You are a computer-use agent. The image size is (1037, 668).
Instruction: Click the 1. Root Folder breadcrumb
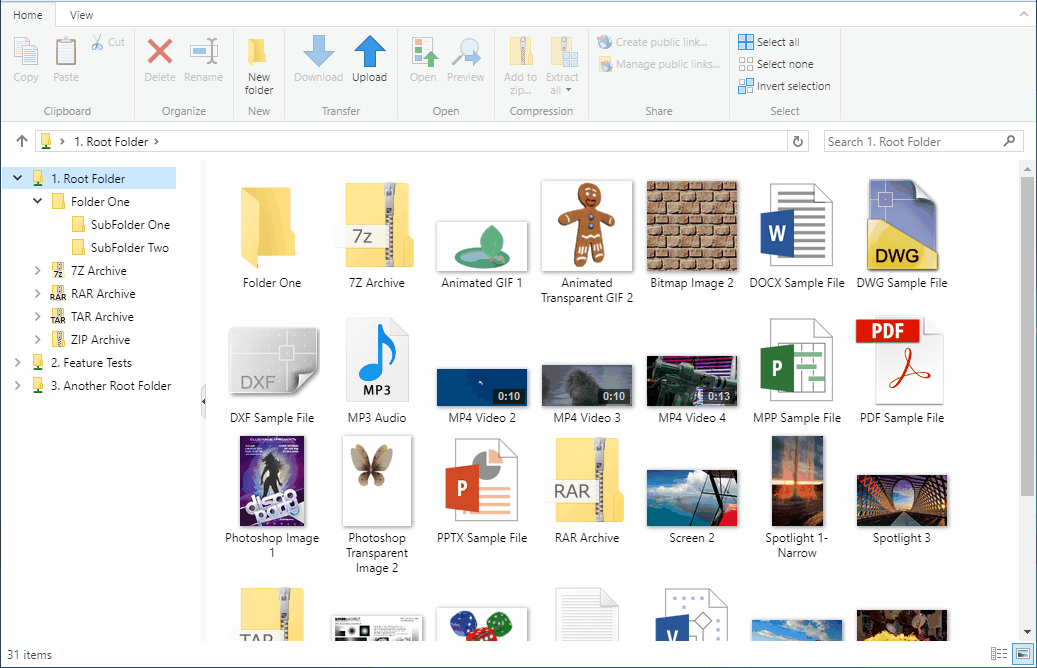[x=110, y=142]
